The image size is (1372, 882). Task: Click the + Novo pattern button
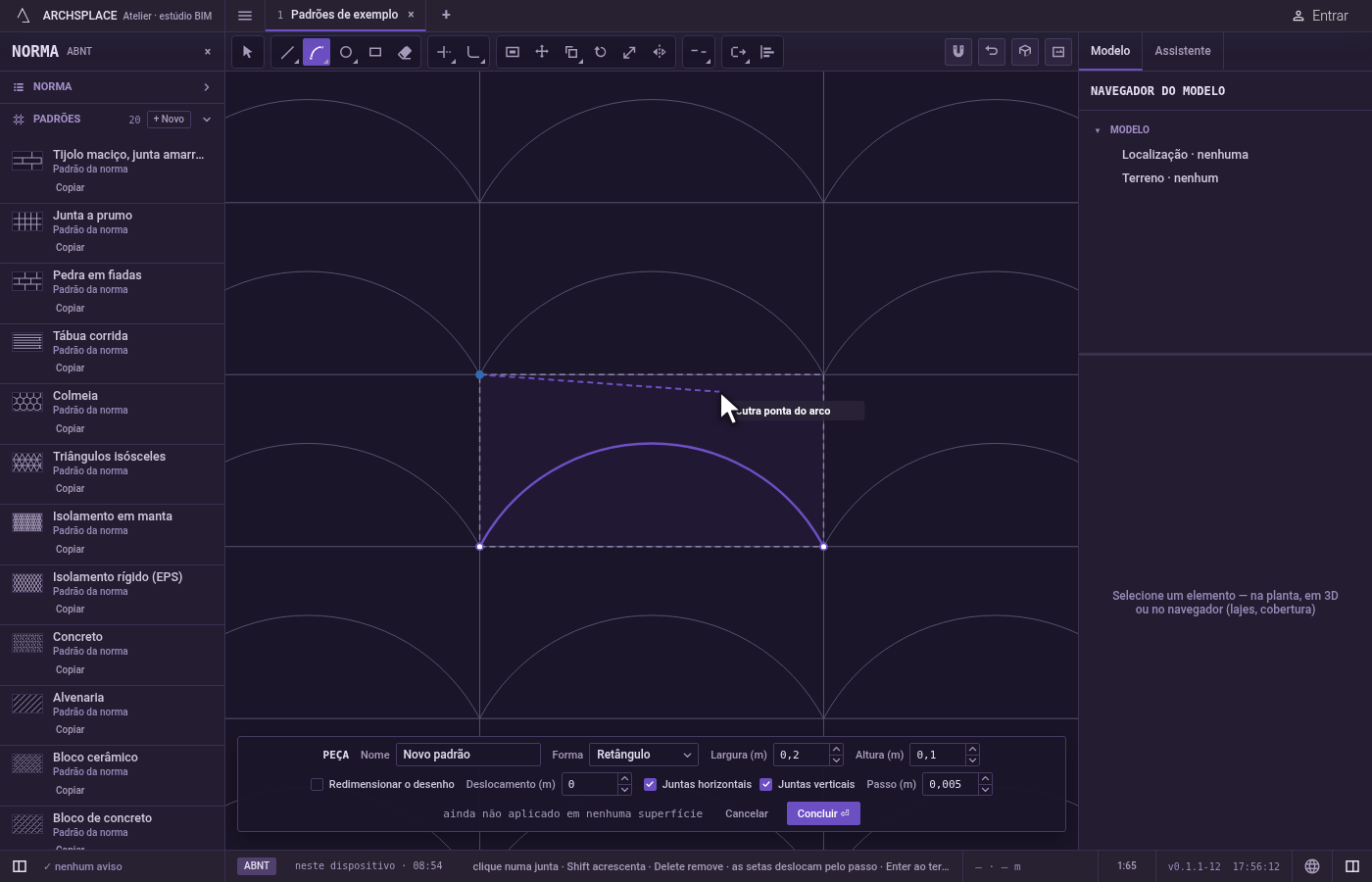[x=169, y=120]
